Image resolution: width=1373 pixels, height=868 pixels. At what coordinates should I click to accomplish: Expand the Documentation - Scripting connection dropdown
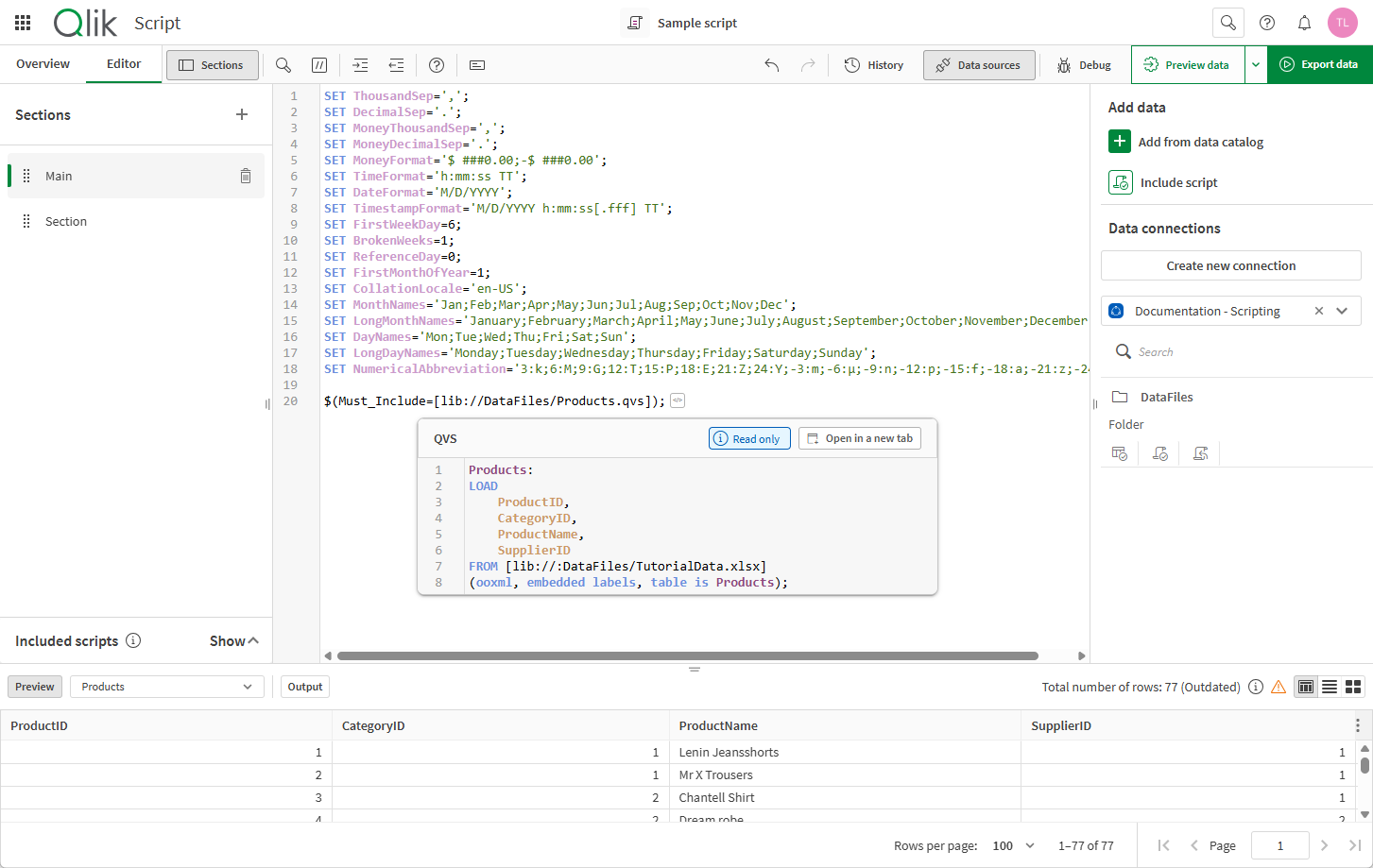(x=1341, y=311)
